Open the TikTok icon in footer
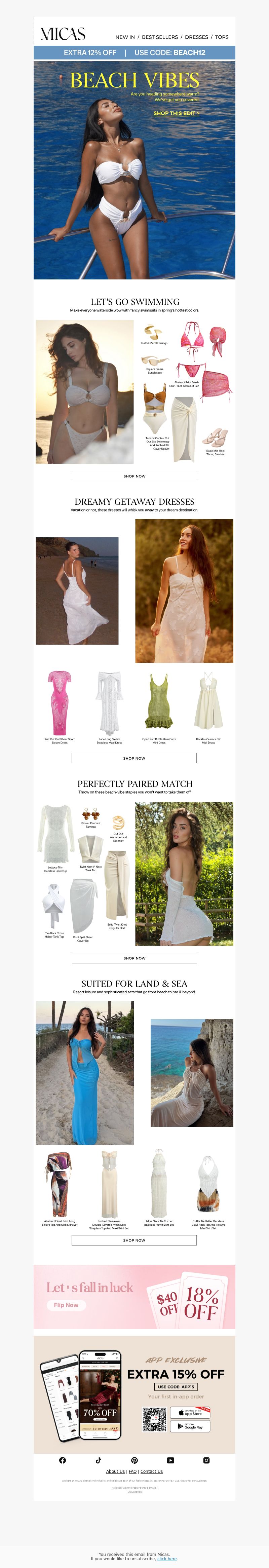 [98, 1460]
